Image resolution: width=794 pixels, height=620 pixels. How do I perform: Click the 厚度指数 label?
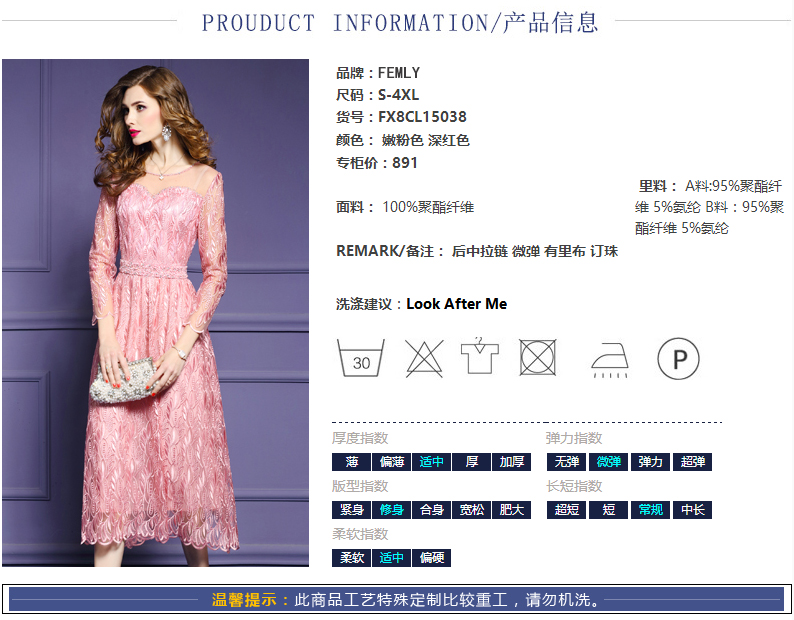click(360, 438)
